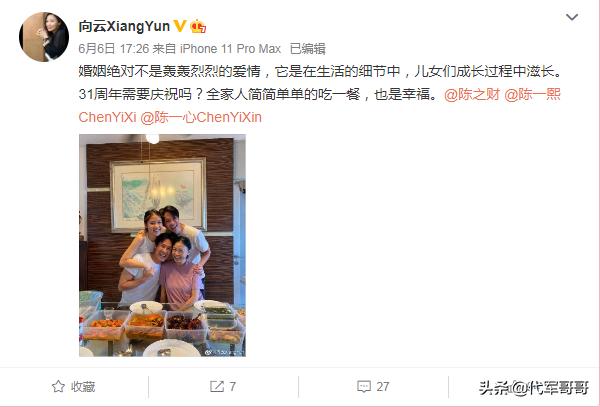Open the @陈一心ChenYiXin mention link
Image resolution: width=600 pixels, height=407 pixels.
(x=201, y=117)
